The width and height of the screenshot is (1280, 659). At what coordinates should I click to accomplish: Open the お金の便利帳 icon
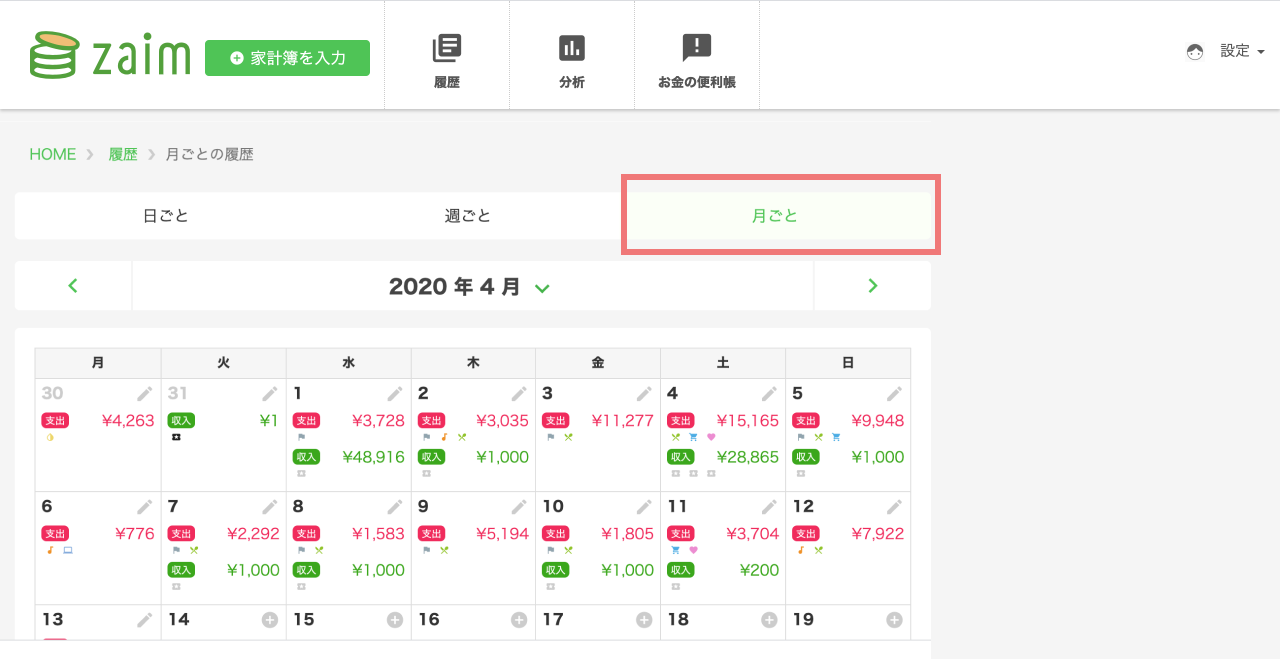click(x=697, y=48)
